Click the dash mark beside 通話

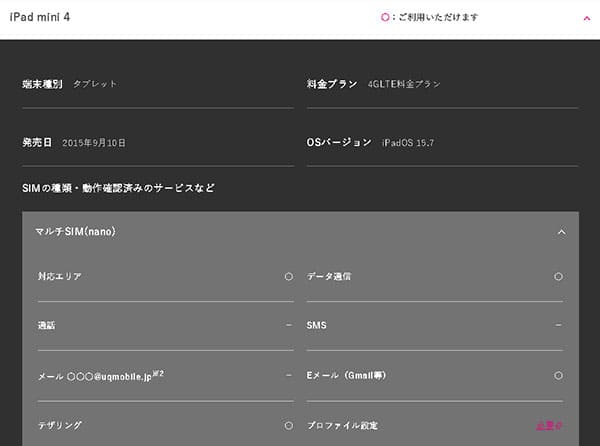289,325
